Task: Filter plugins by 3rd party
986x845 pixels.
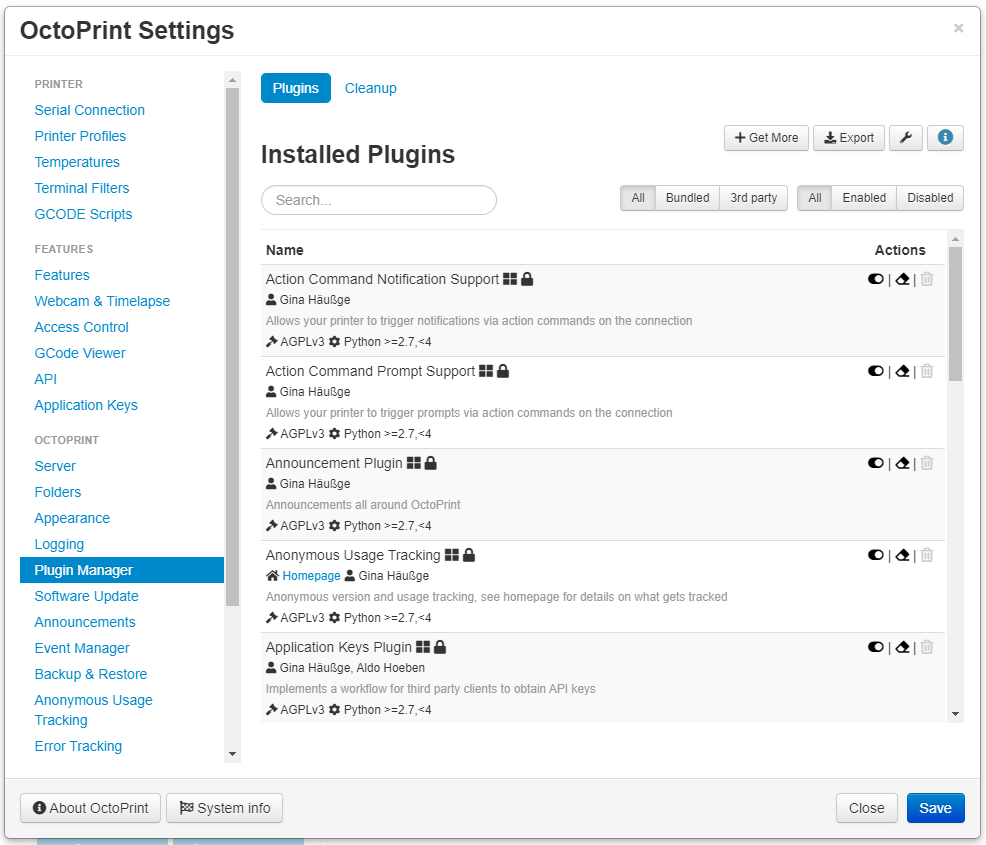Action: 753,198
